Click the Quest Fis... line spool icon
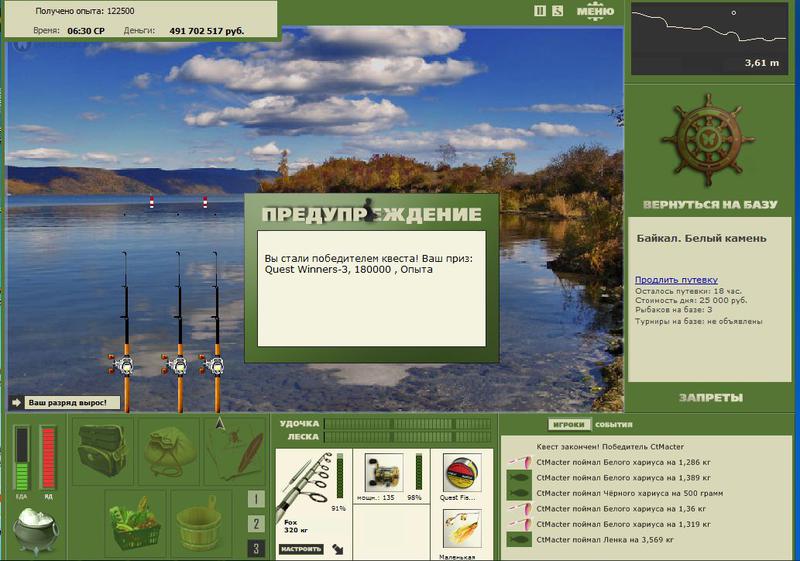The height and width of the screenshot is (561, 800). [x=462, y=472]
